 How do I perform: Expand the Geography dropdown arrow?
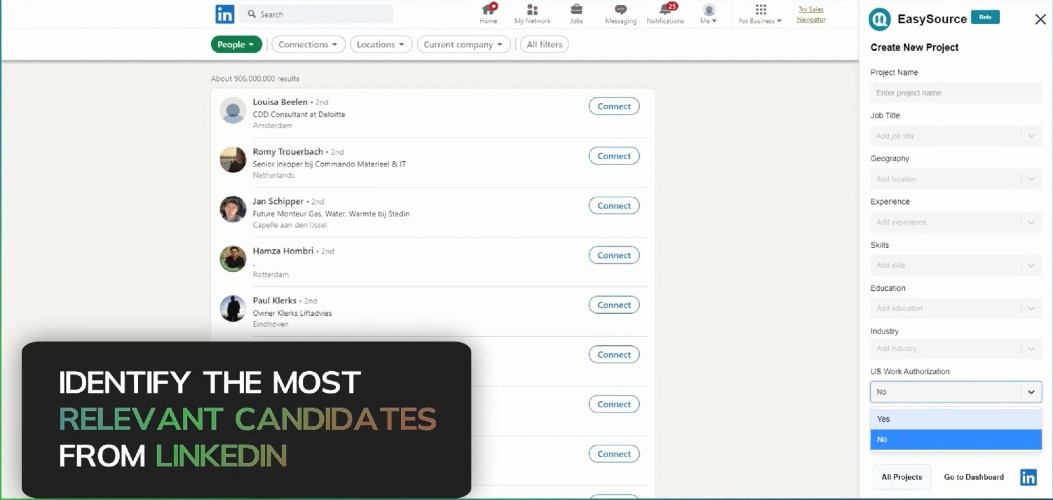(1031, 179)
